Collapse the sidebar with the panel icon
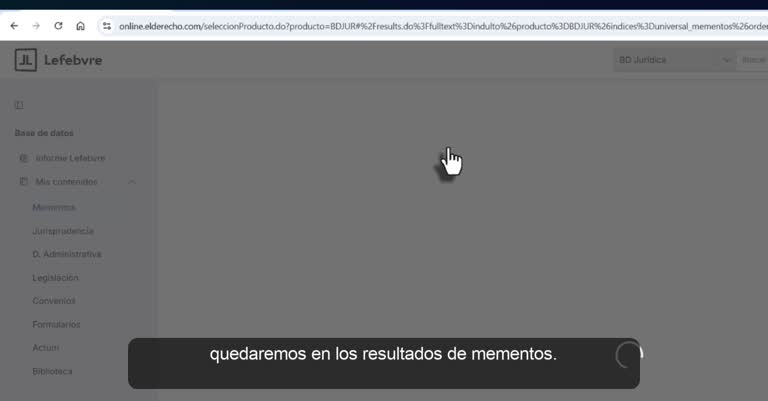 19,105
